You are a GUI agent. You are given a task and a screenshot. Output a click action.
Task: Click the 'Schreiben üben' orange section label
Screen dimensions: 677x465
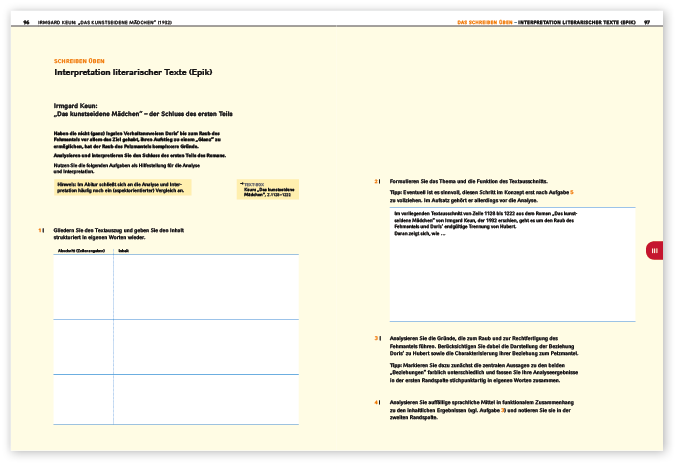(79, 61)
